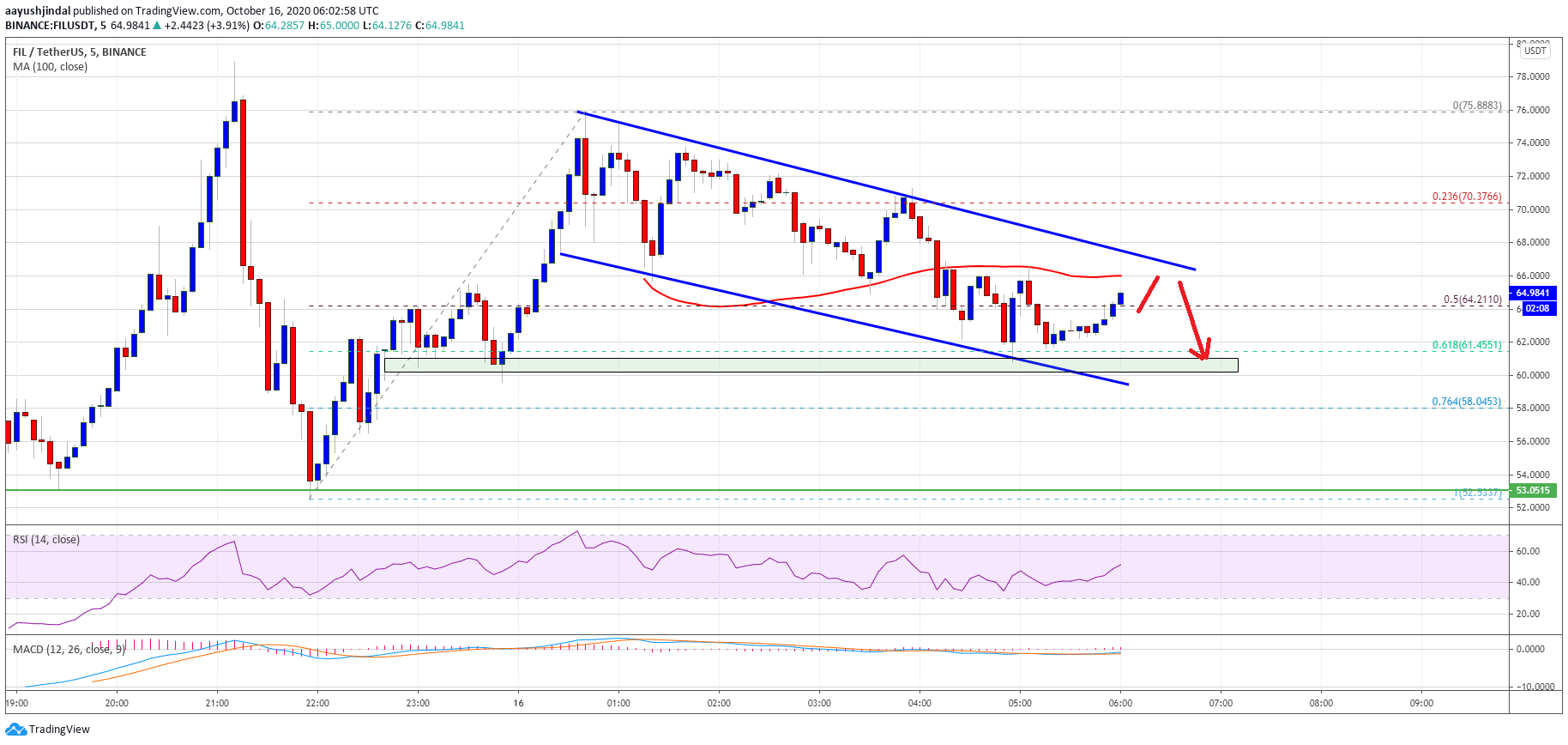Click the 70.0000 price axis label
Screen dimensions: 1568x745
1533,209
